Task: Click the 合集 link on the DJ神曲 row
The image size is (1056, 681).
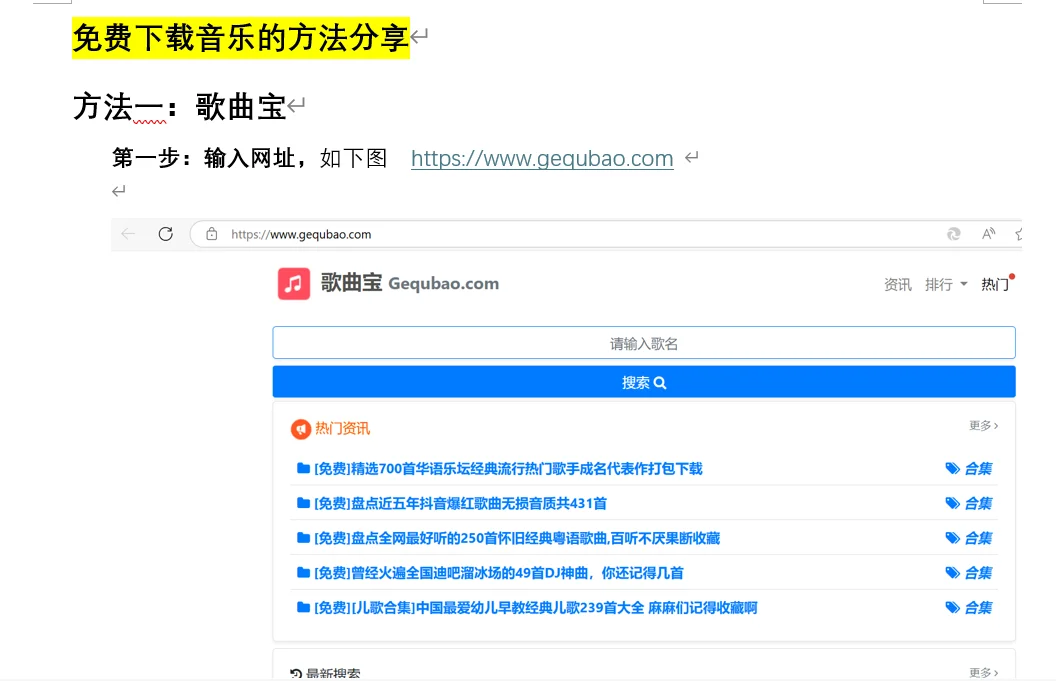Action: (x=979, y=572)
